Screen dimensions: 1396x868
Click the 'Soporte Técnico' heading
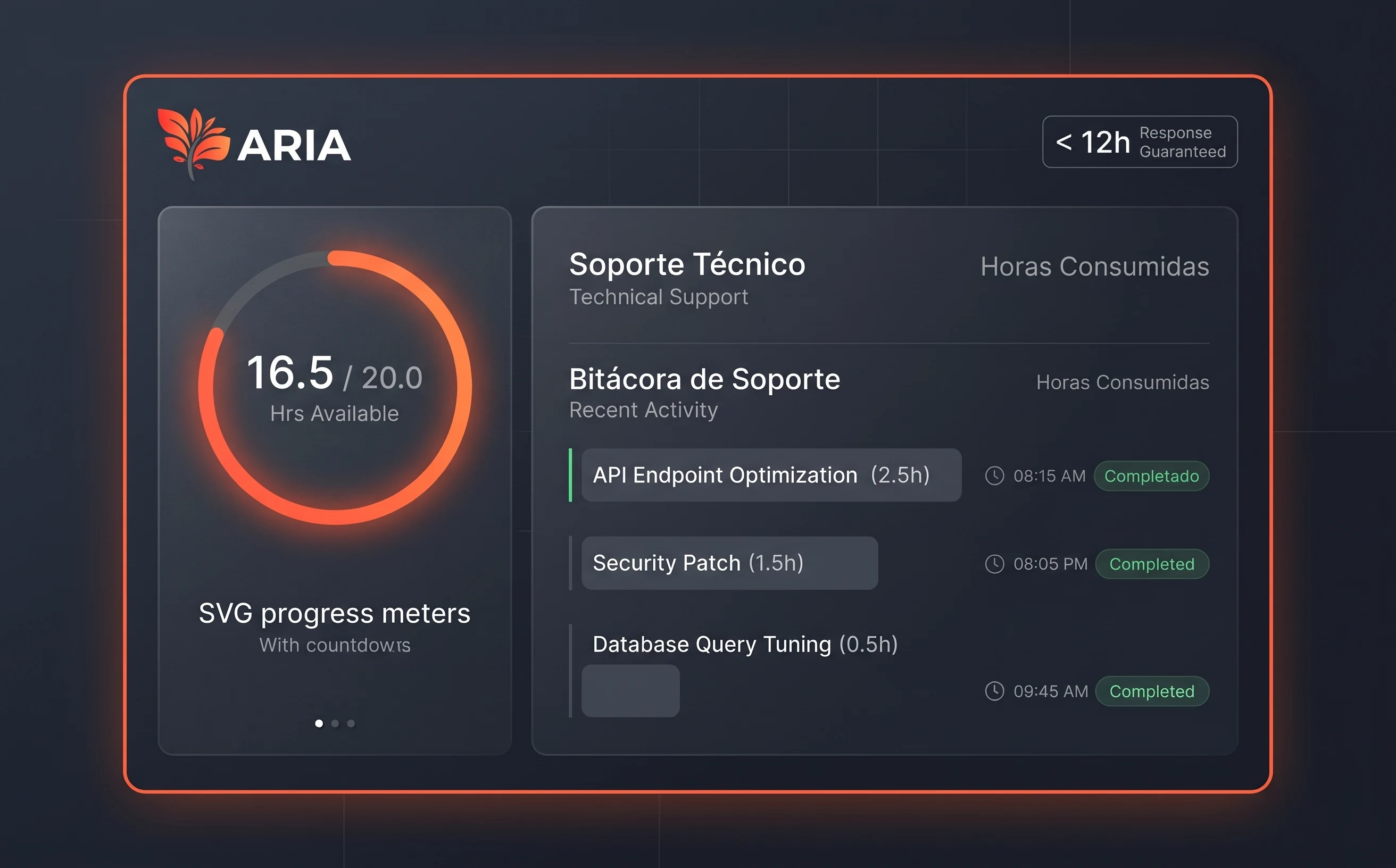pos(687,265)
